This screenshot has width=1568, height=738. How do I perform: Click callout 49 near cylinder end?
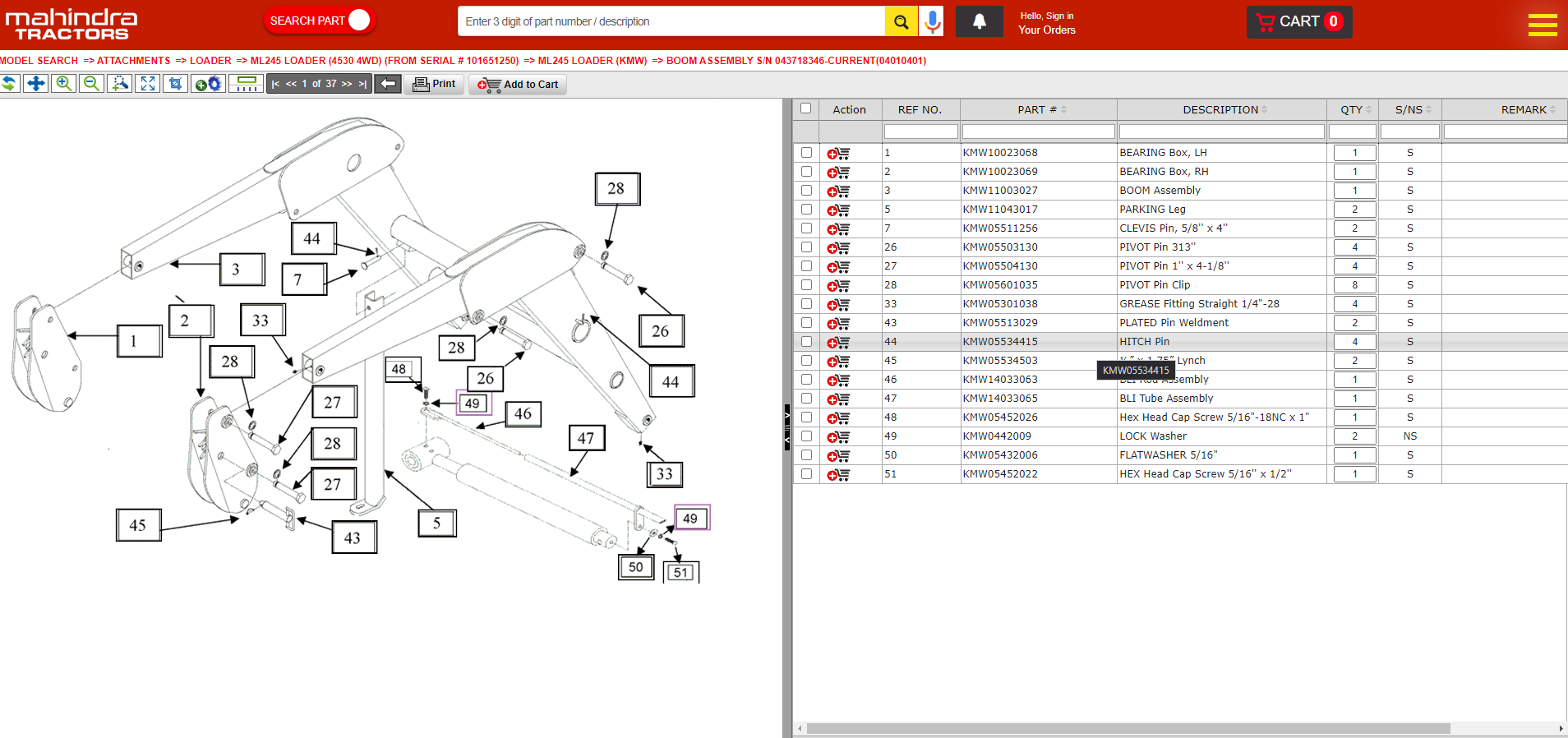coord(691,519)
